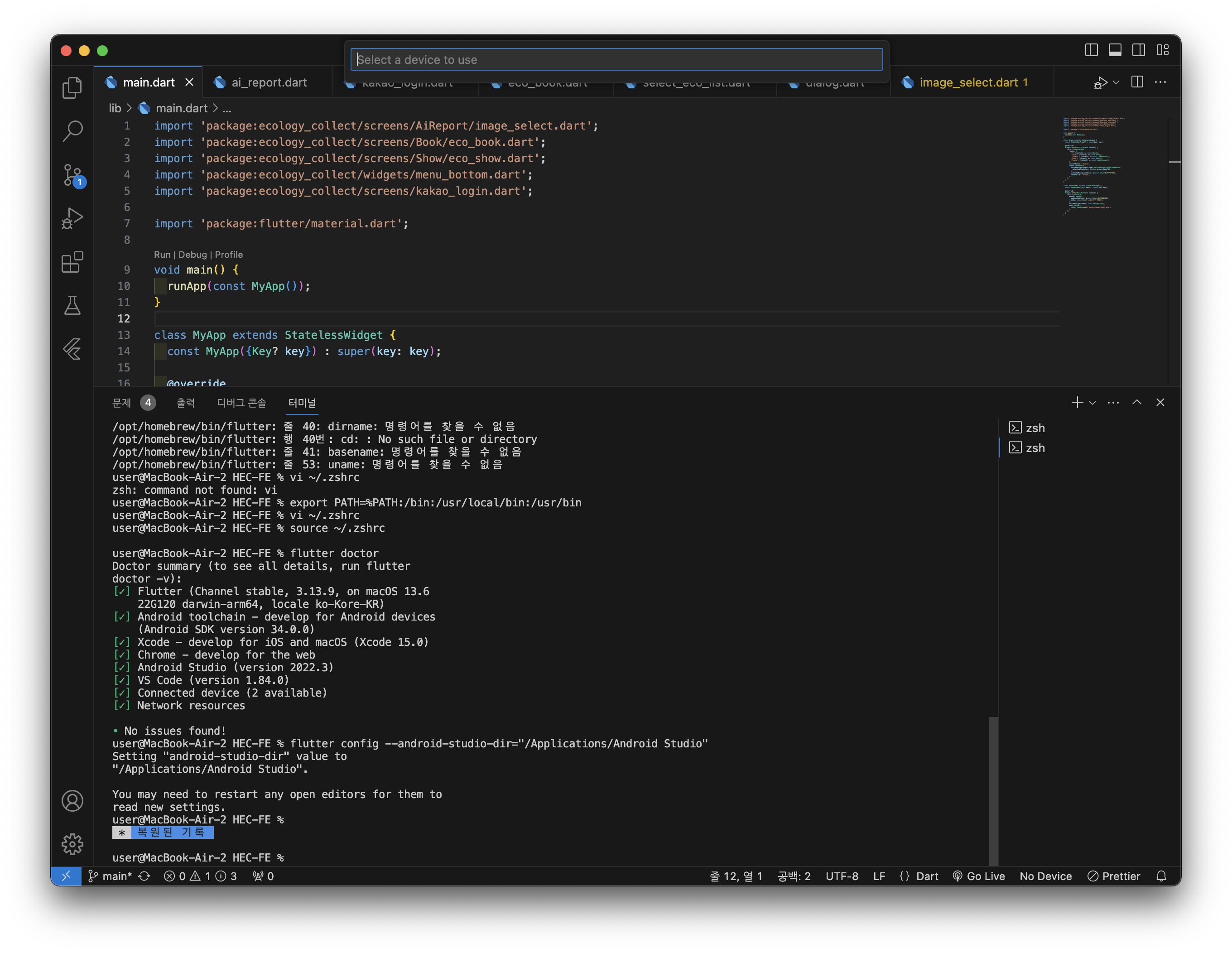
Task: Customize layout icon in title bar
Action: coord(1163,50)
